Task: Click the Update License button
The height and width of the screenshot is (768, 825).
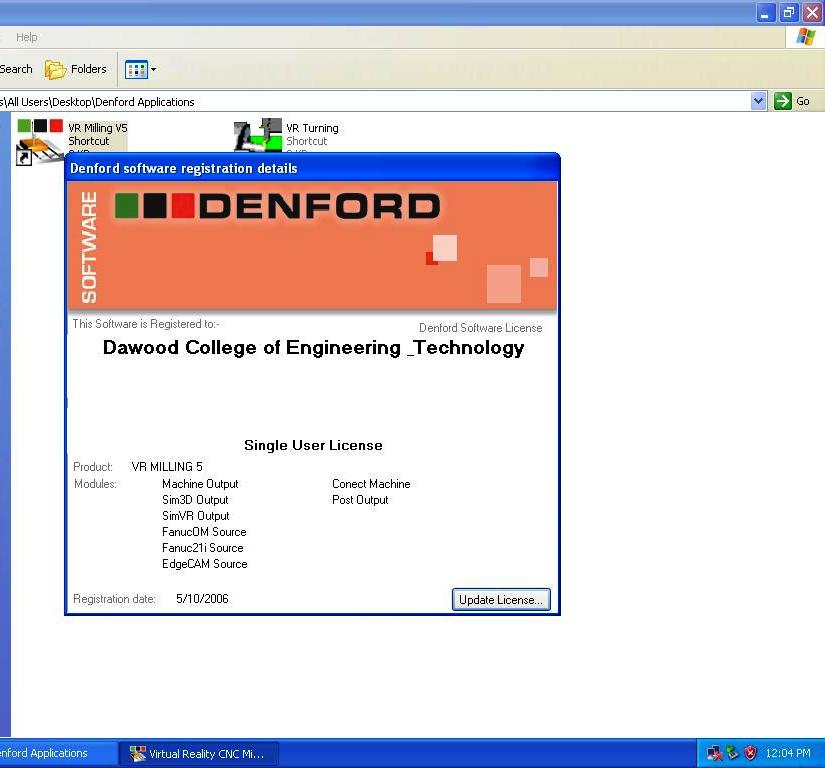Action: (501, 600)
